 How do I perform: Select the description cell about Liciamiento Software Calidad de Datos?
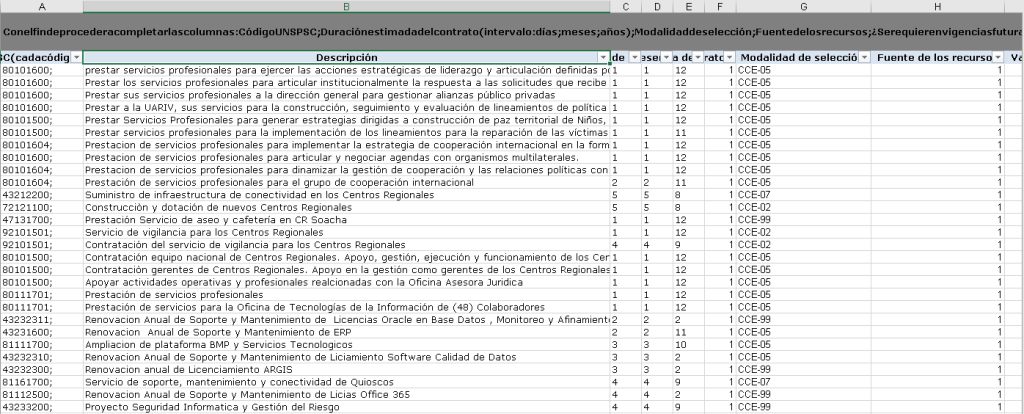click(347, 357)
